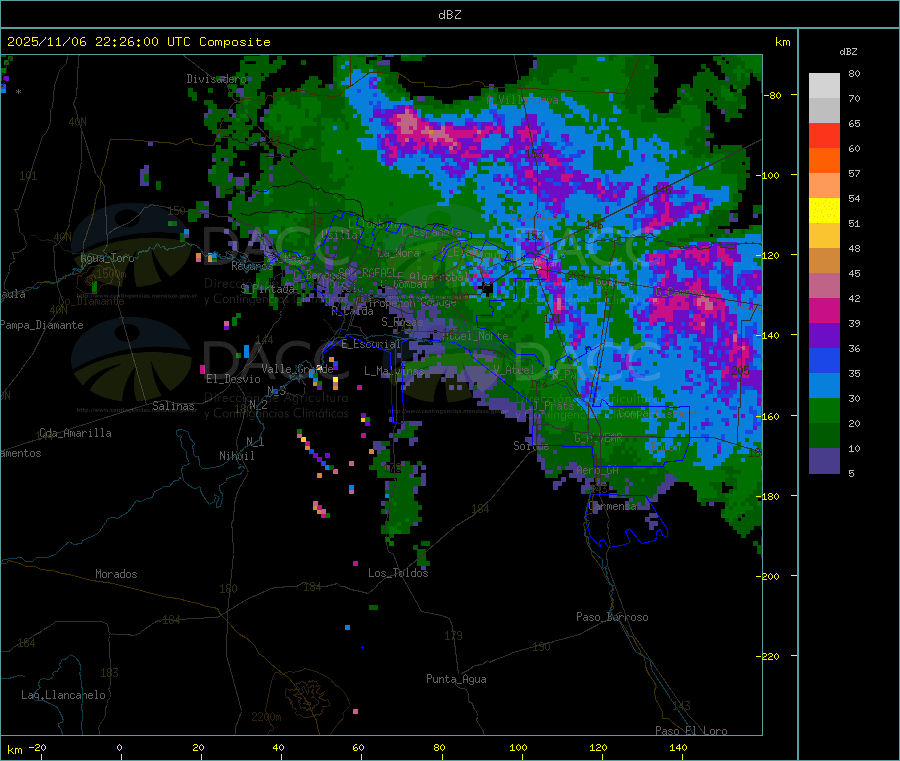Click the dBZ heading above the color scale
Image resolution: width=900 pixels, height=761 pixels.
848,52
